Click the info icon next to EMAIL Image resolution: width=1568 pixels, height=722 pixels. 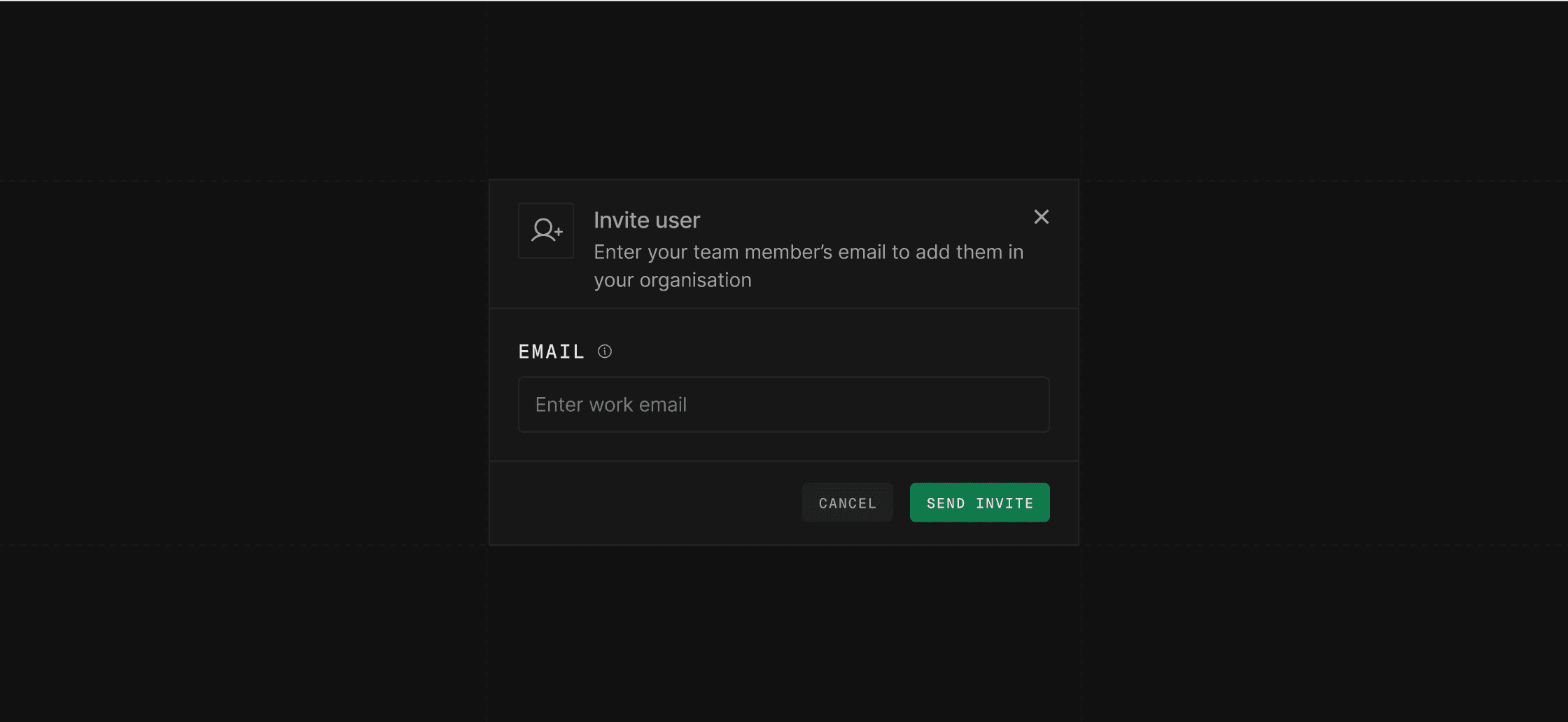(x=605, y=352)
